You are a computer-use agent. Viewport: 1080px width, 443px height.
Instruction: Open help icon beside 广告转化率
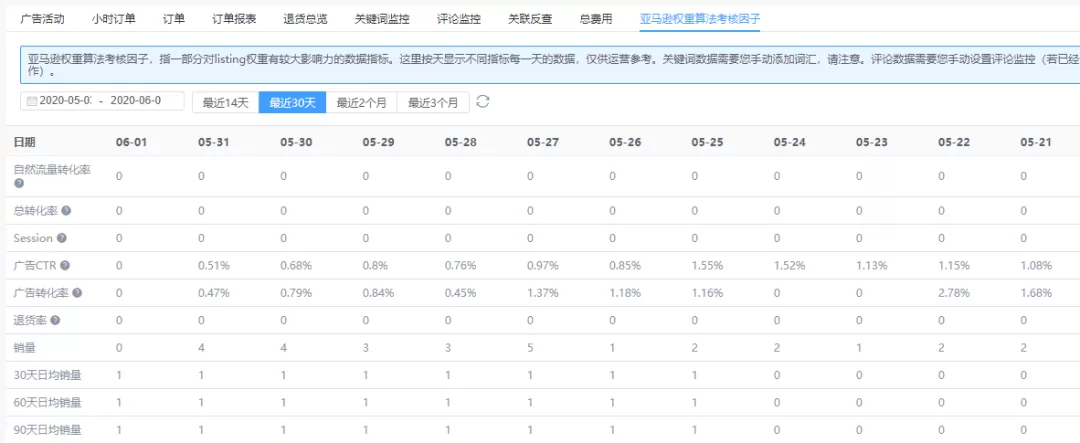77,293
